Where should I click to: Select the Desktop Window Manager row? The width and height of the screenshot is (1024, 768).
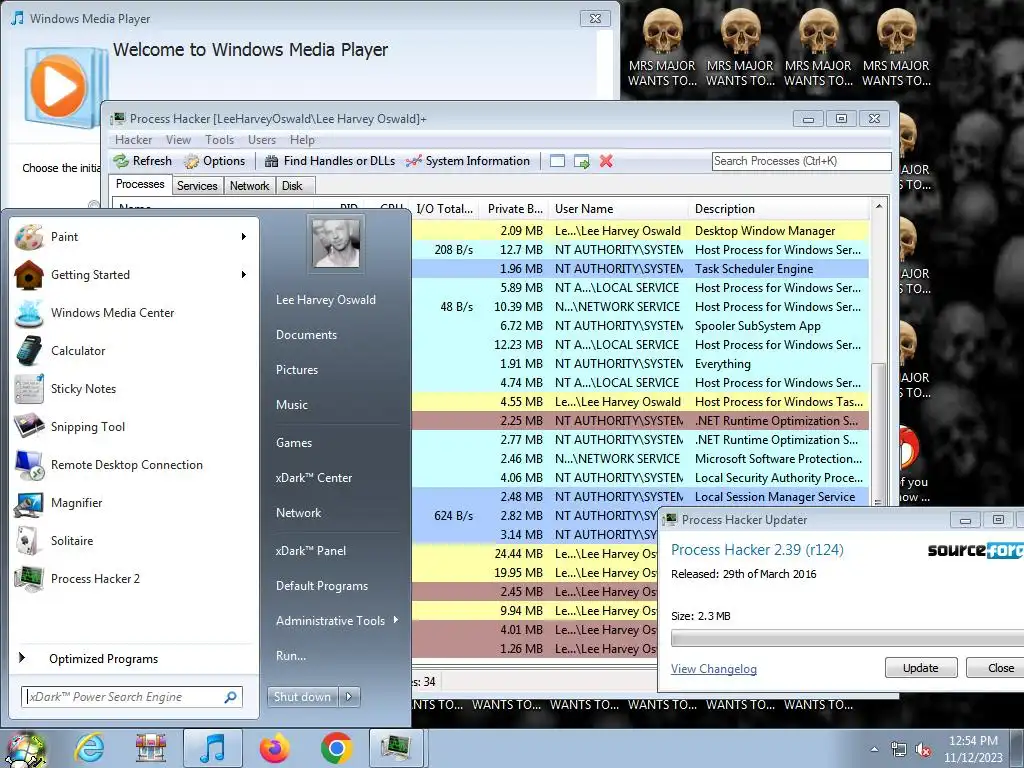[641, 231]
